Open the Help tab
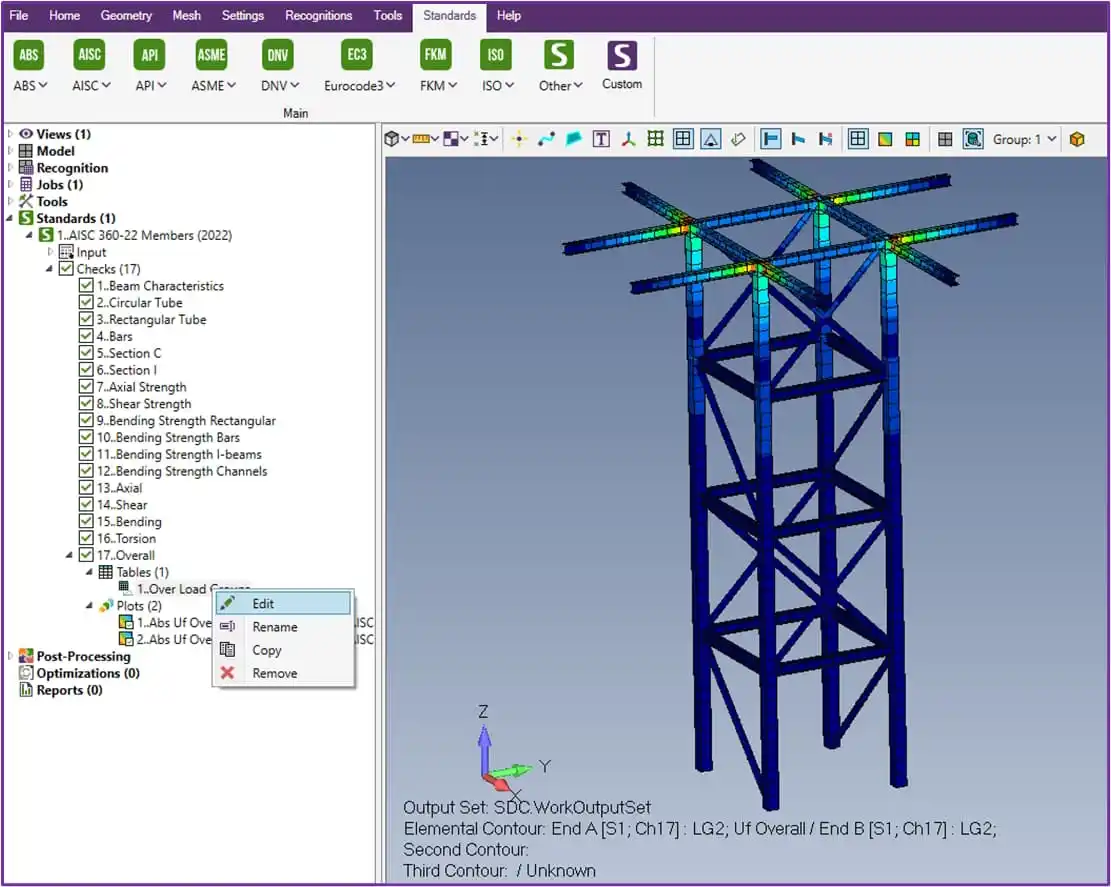Image resolution: width=1111 pixels, height=887 pixels. click(509, 15)
